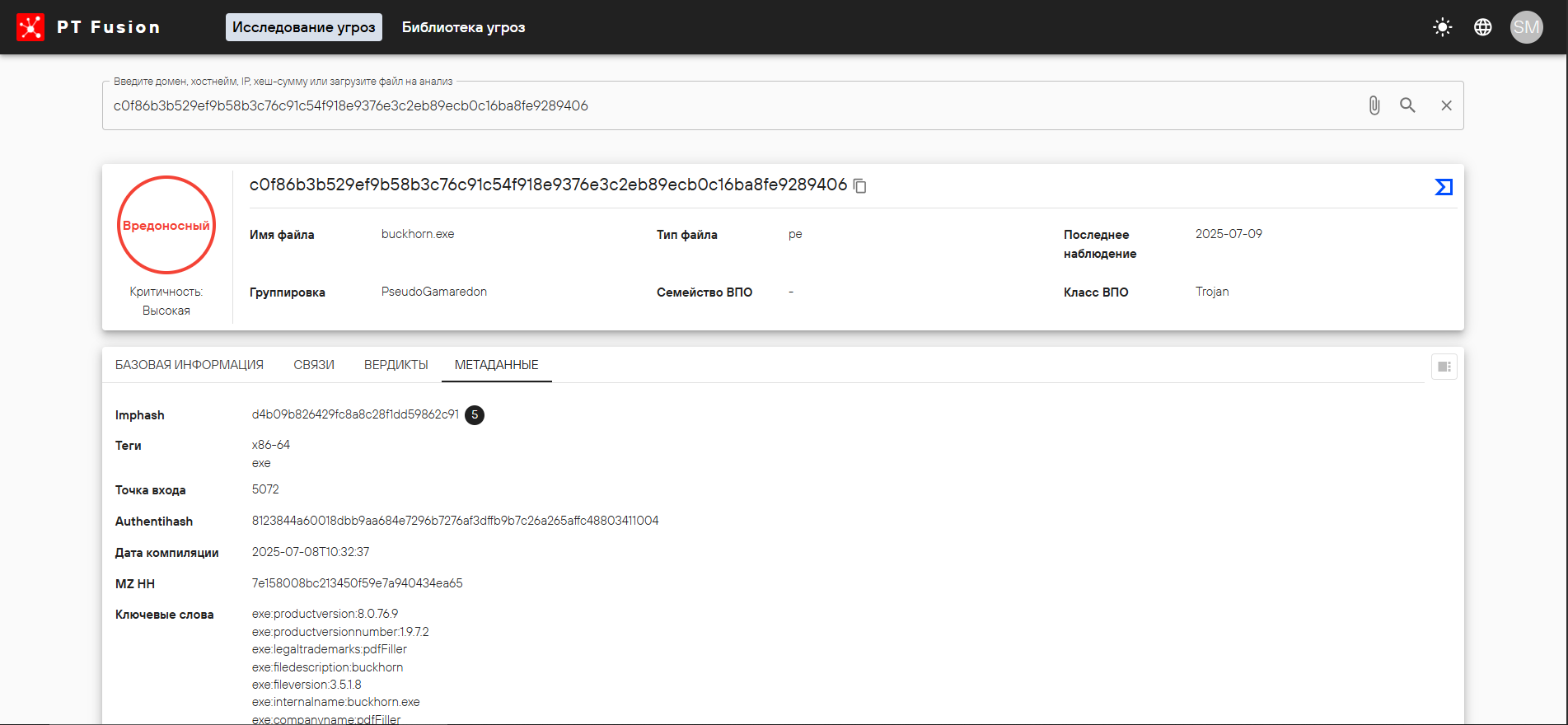Image resolution: width=1568 pixels, height=725 pixels.
Task: Click the PseudoGamaredon group name
Action: point(434,292)
